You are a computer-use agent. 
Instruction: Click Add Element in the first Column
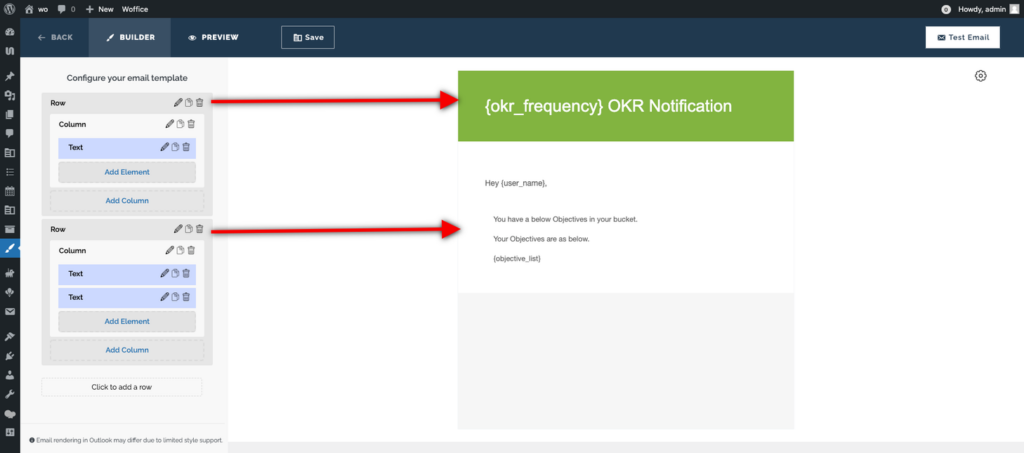(x=127, y=172)
